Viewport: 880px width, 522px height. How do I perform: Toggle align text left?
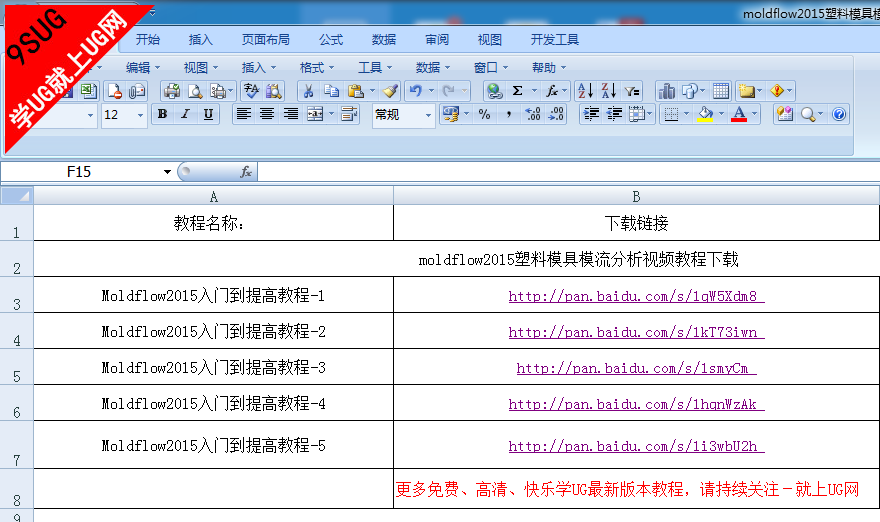[244, 115]
